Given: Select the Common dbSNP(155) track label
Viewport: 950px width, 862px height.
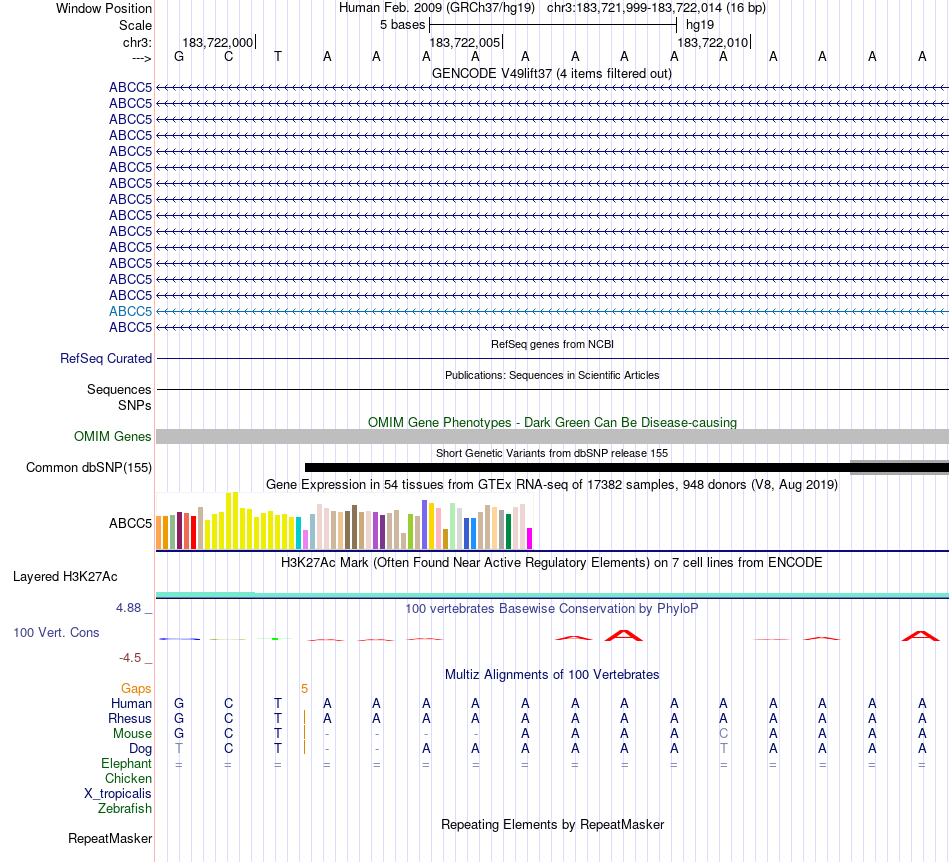Looking at the screenshot, I should pos(89,468).
